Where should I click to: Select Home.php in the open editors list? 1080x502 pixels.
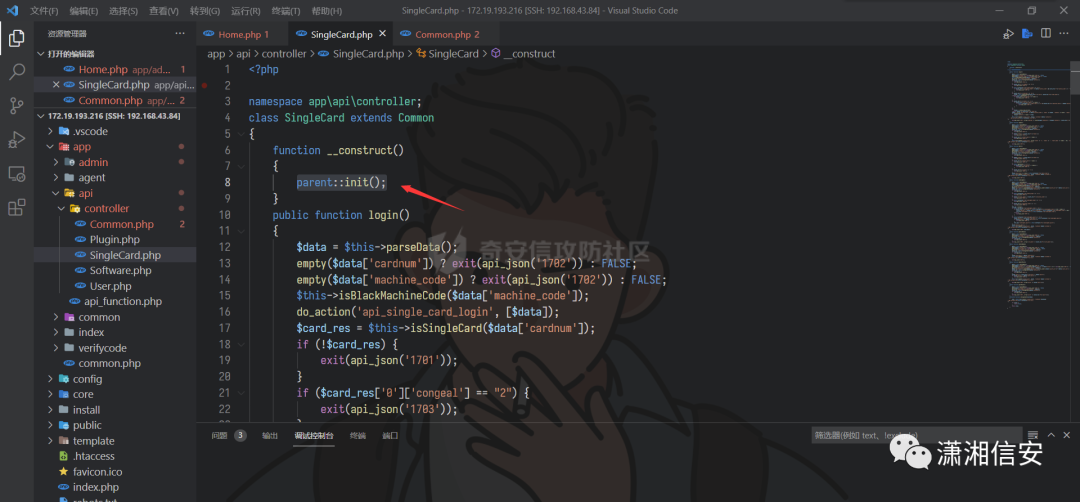115,70
